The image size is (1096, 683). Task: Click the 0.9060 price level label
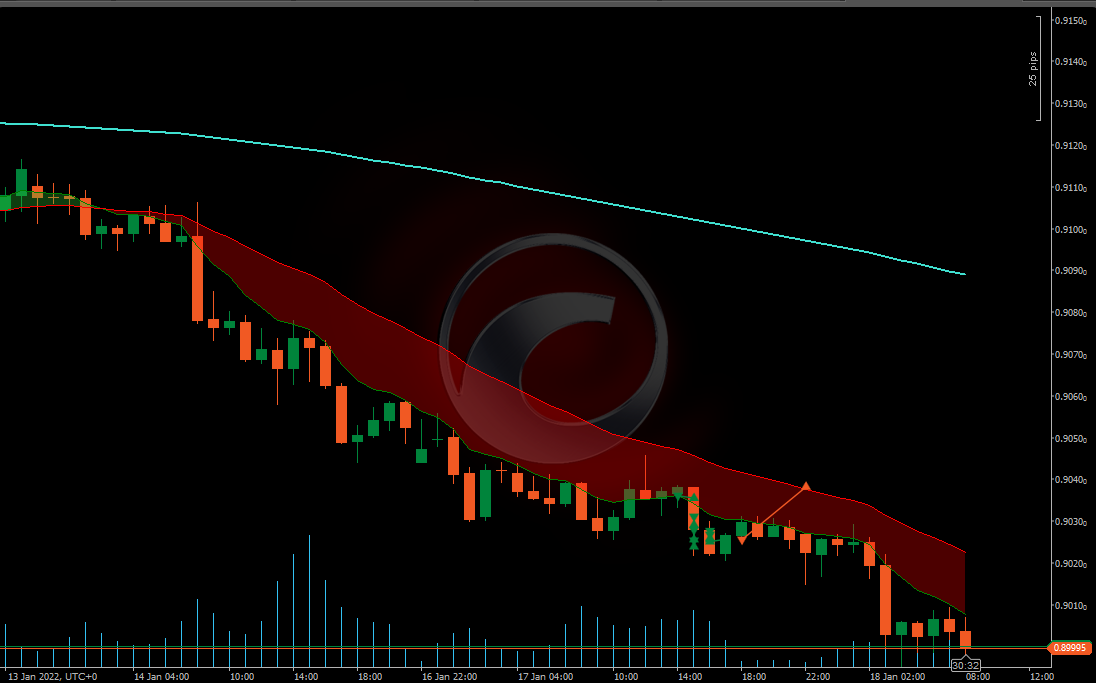coord(1070,397)
